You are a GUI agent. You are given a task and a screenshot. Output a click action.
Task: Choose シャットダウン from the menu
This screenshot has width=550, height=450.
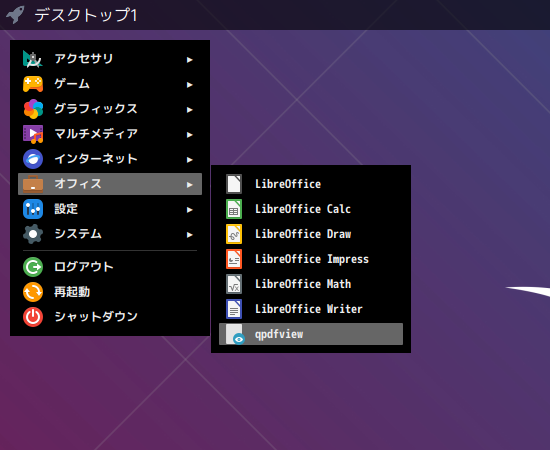click(x=110, y=317)
